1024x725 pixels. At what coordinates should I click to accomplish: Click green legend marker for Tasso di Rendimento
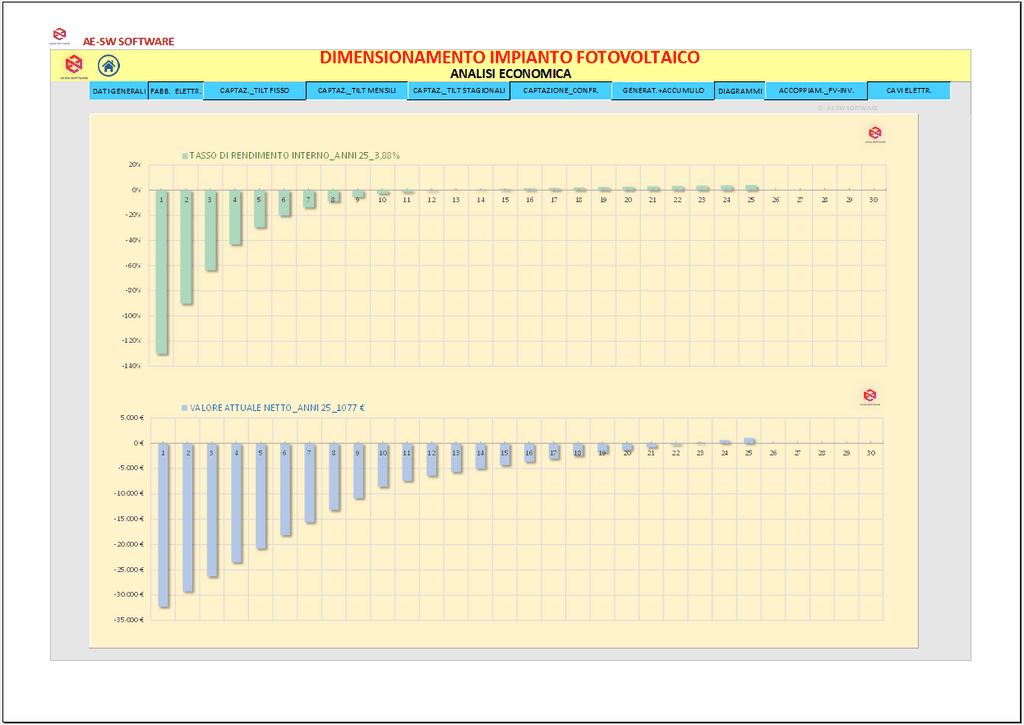click(x=185, y=155)
